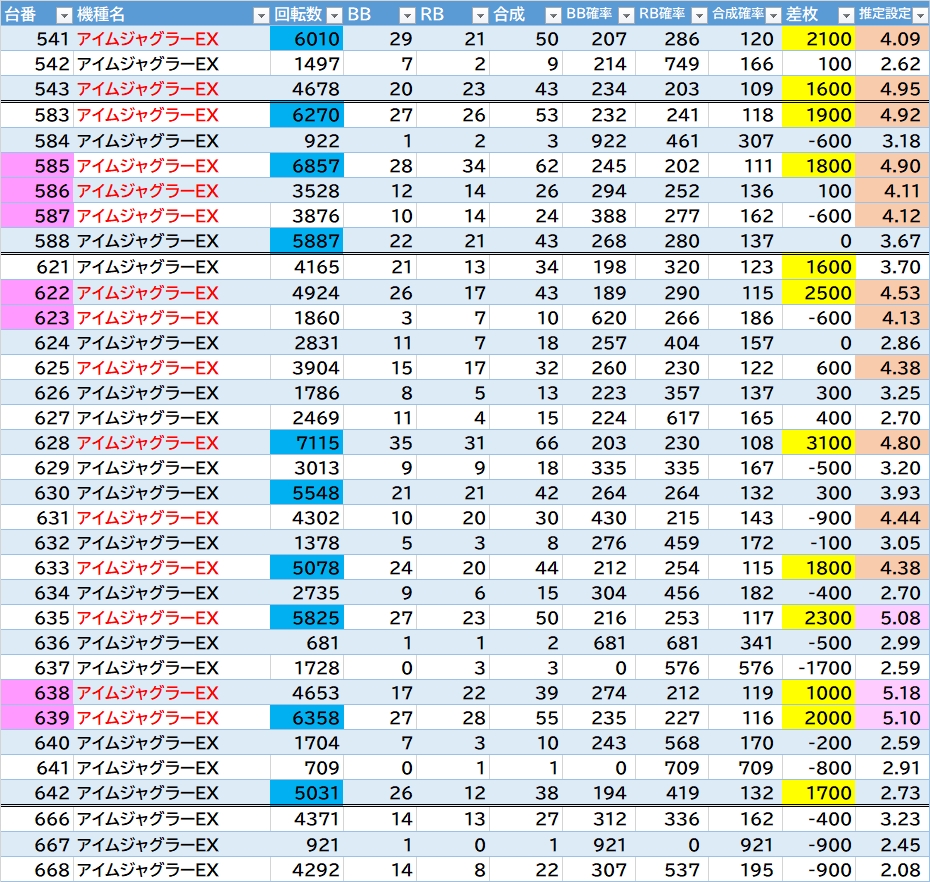Select the pink machine number cell 623

click(x=37, y=317)
